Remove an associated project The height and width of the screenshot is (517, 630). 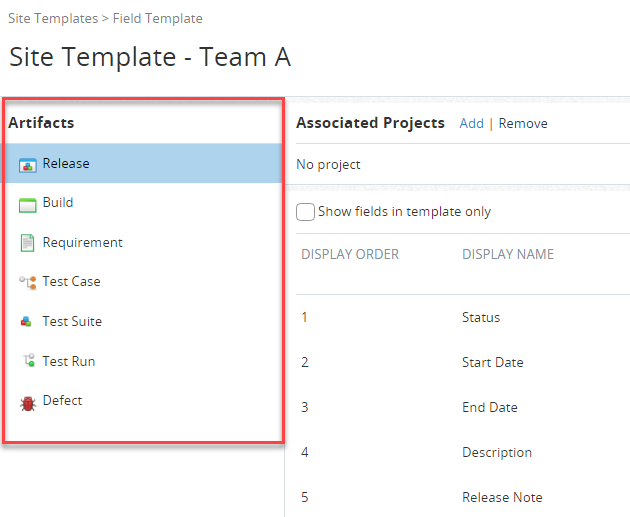click(523, 123)
